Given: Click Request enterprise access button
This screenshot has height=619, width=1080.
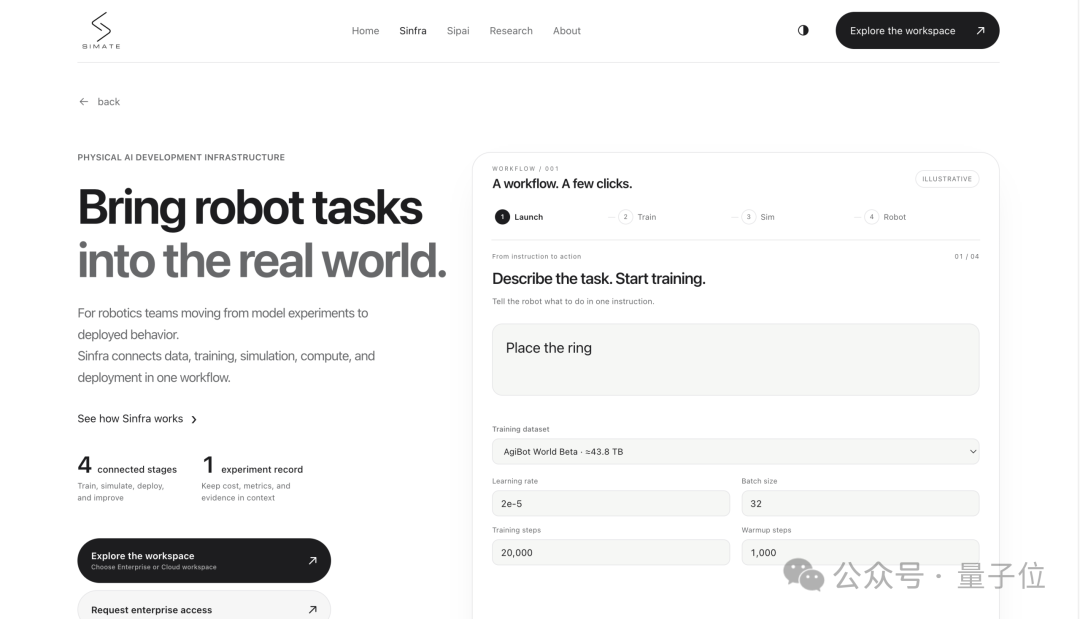Looking at the screenshot, I should pyautogui.click(x=204, y=605).
